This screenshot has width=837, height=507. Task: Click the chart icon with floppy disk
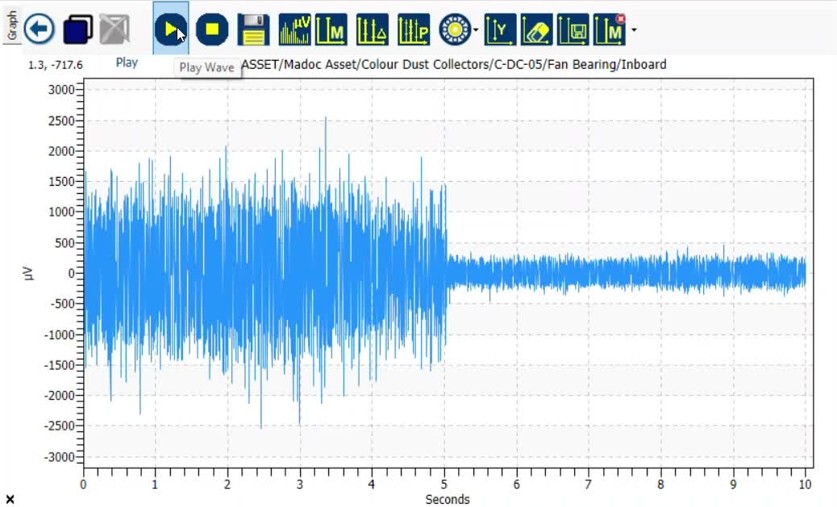pos(572,30)
